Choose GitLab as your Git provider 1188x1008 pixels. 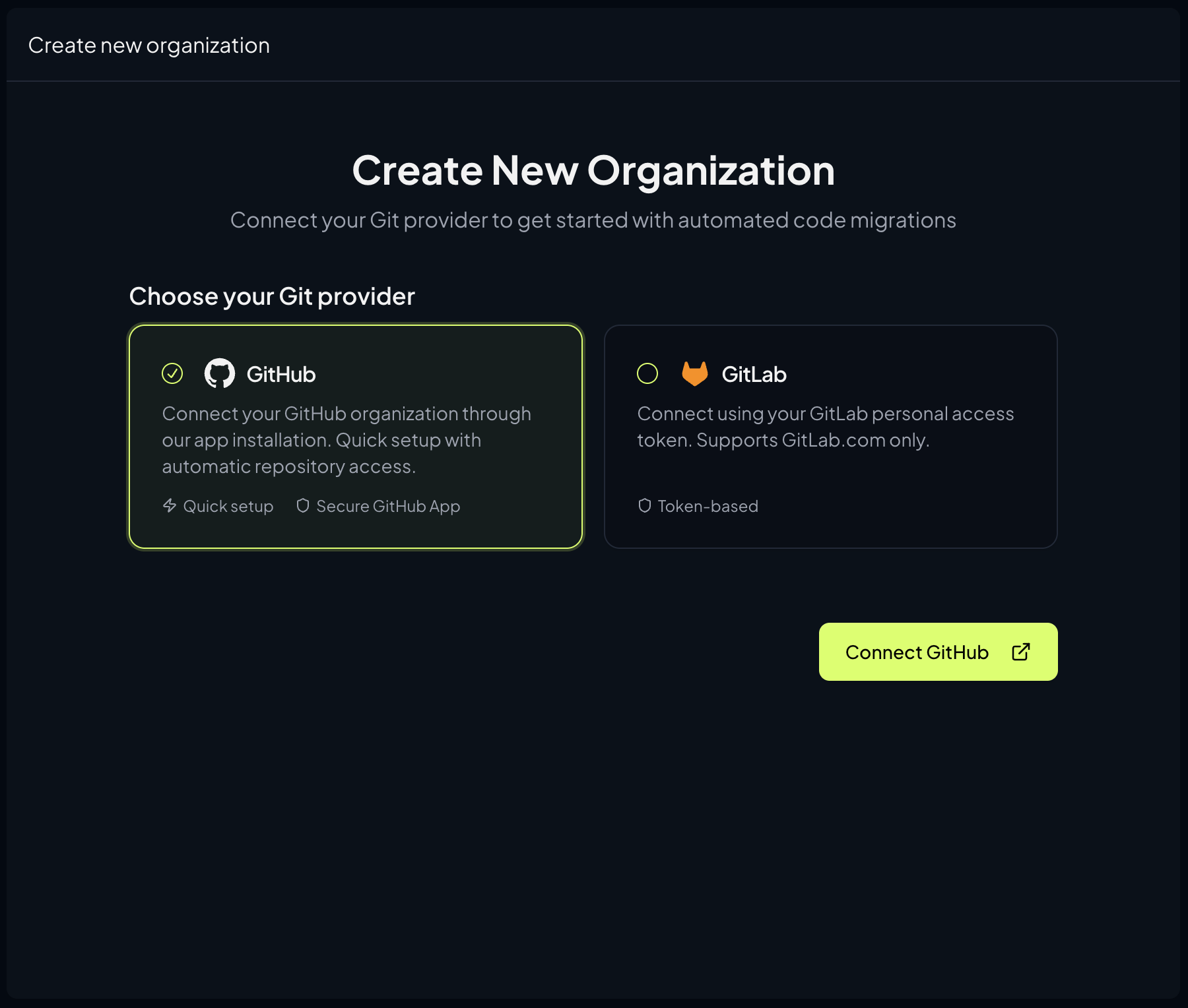point(832,435)
